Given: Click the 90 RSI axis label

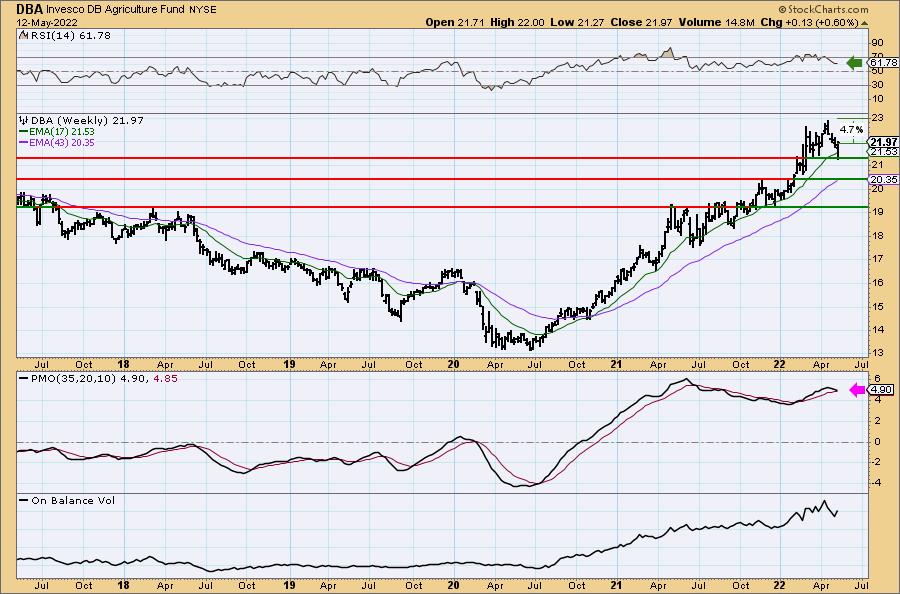Looking at the screenshot, I should point(877,43).
